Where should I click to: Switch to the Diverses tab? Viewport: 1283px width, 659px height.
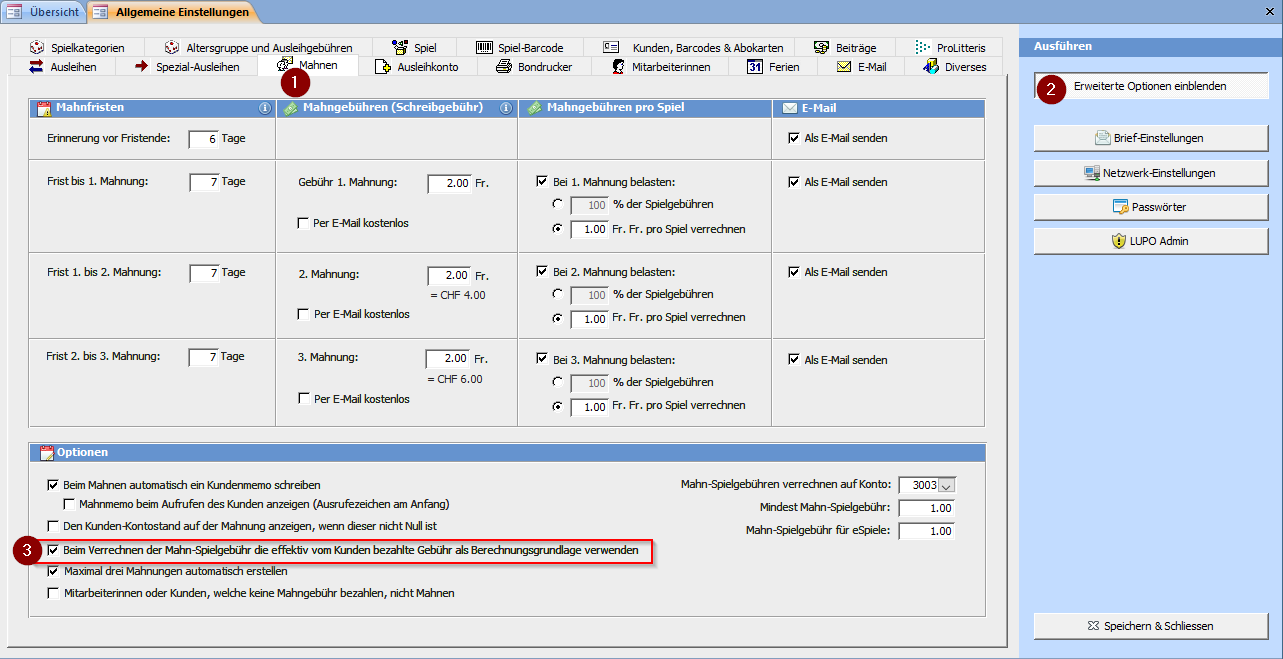click(953, 67)
